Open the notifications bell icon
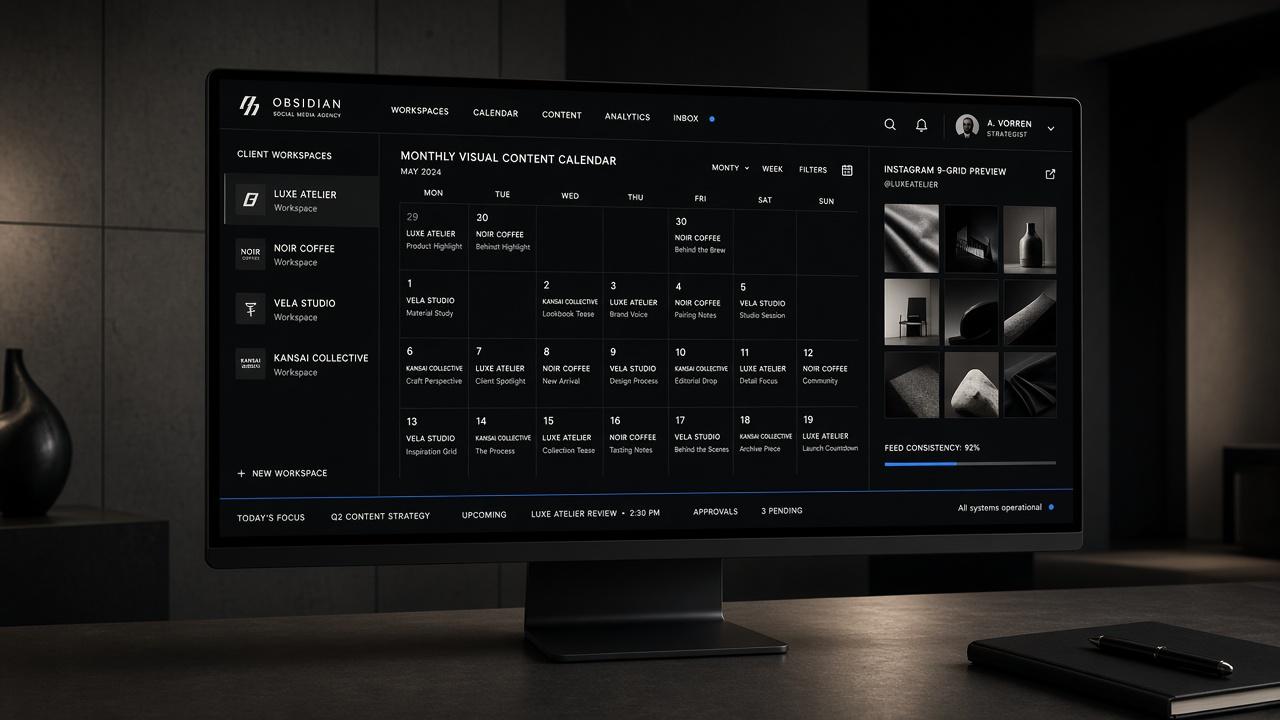The height and width of the screenshot is (720, 1280). pyautogui.click(x=921, y=125)
